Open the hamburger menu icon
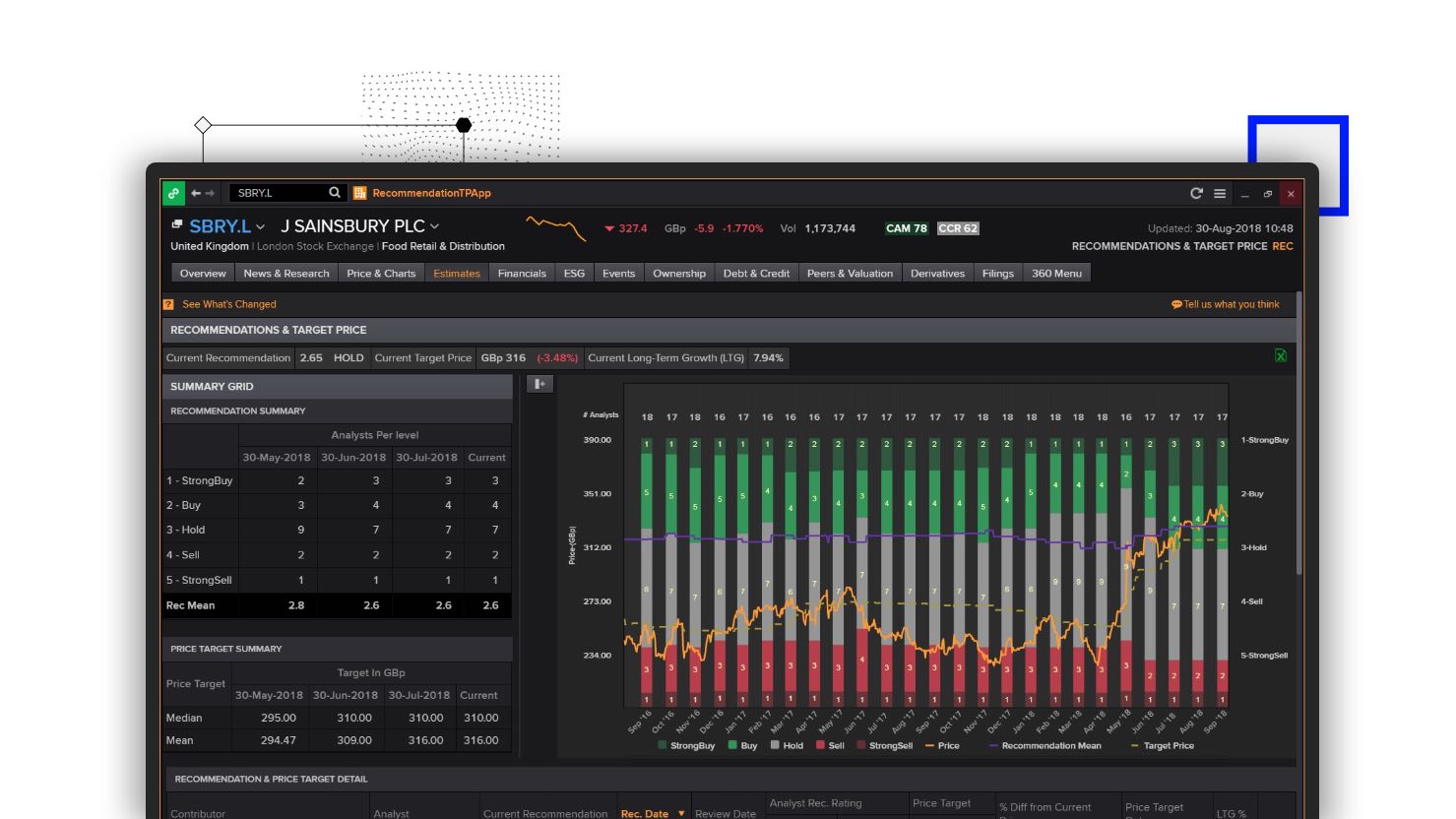Viewport: 1456px width, 819px height. click(1220, 193)
